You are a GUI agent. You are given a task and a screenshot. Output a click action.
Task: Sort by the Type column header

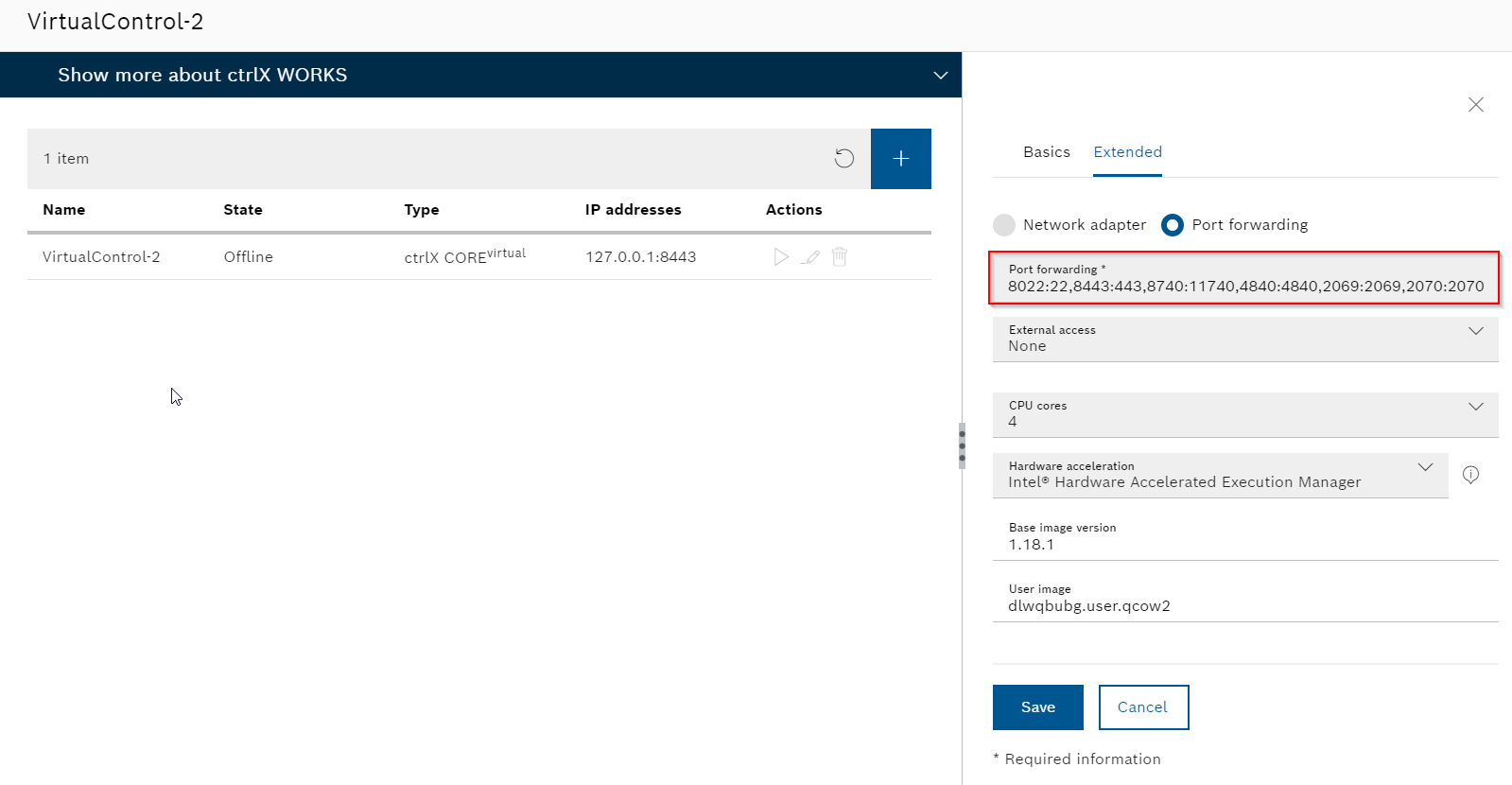pyautogui.click(x=422, y=210)
